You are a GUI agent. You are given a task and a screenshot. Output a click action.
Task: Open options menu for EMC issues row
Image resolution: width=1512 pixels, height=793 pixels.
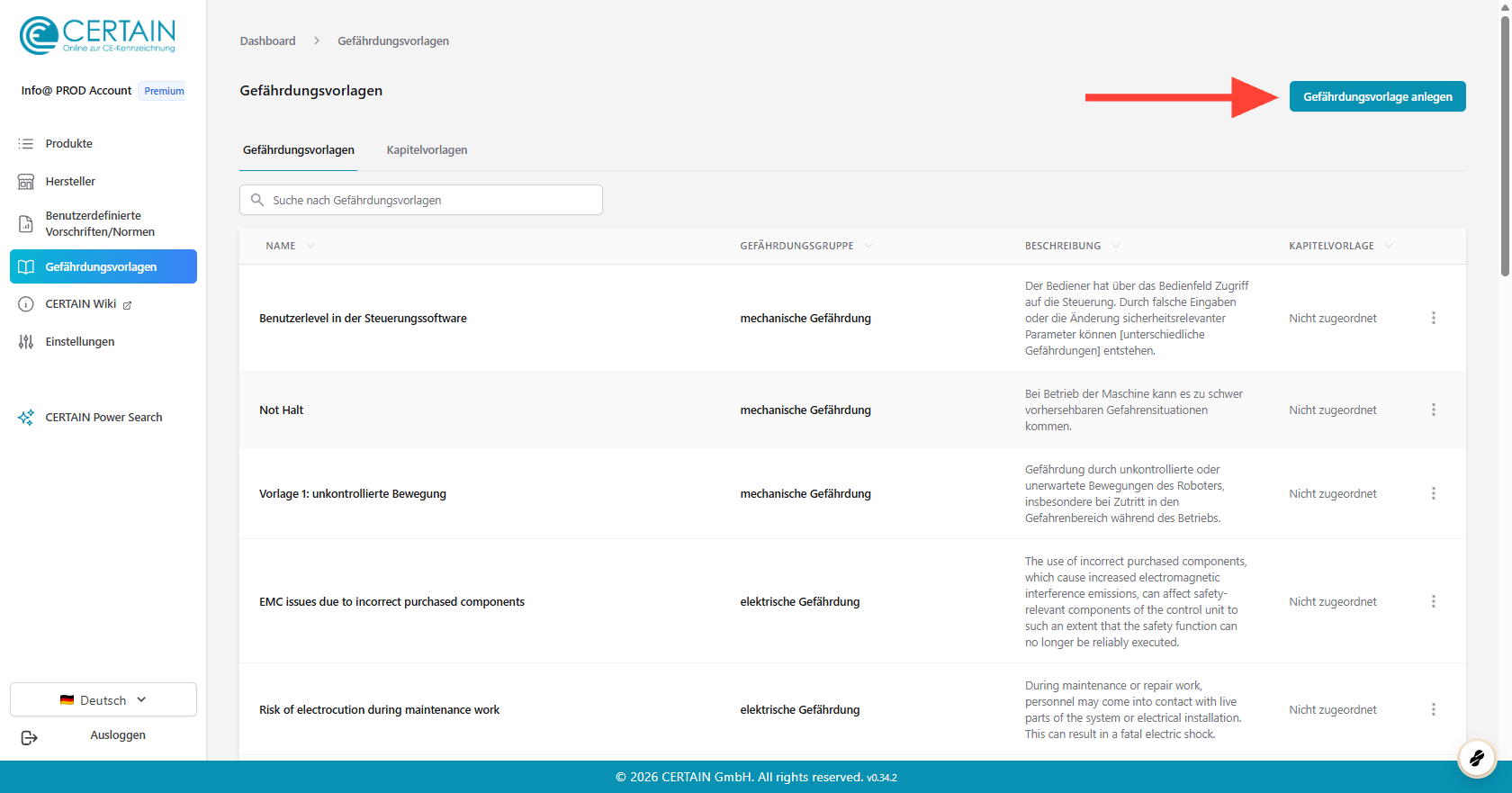(x=1434, y=602)
